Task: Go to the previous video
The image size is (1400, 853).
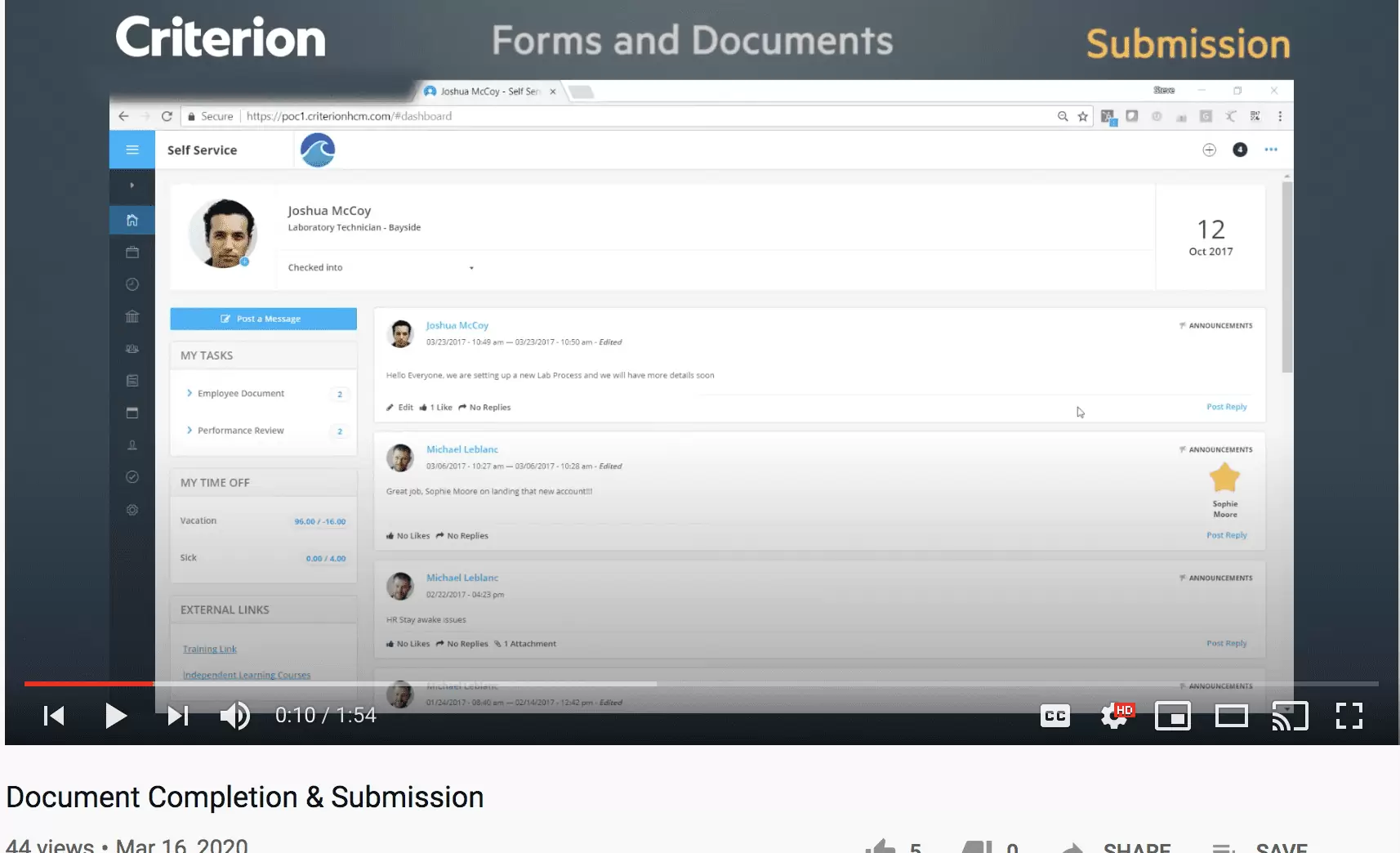Action: pos(54,716)
